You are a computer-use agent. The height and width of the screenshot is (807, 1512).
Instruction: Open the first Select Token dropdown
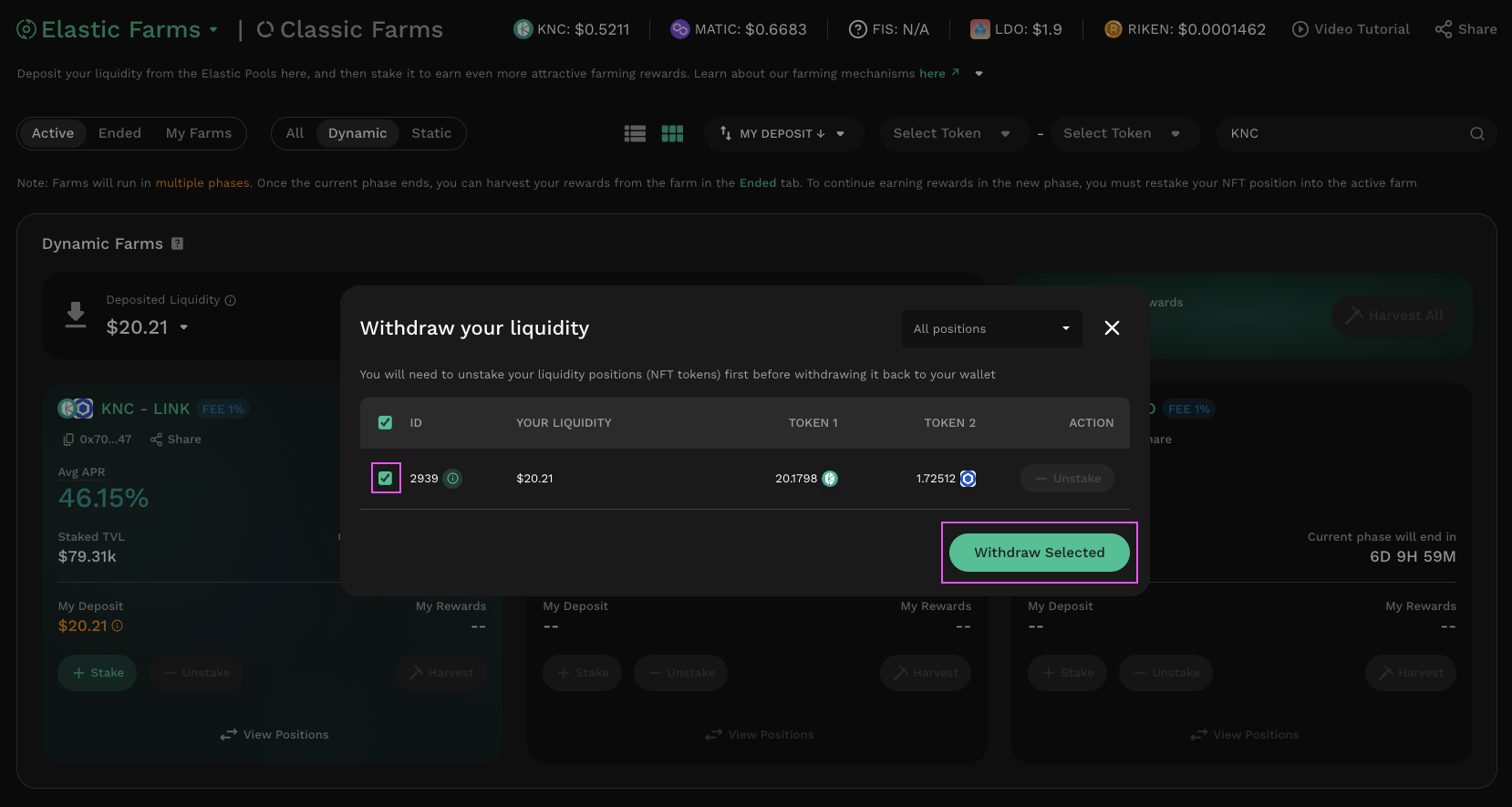950,133
